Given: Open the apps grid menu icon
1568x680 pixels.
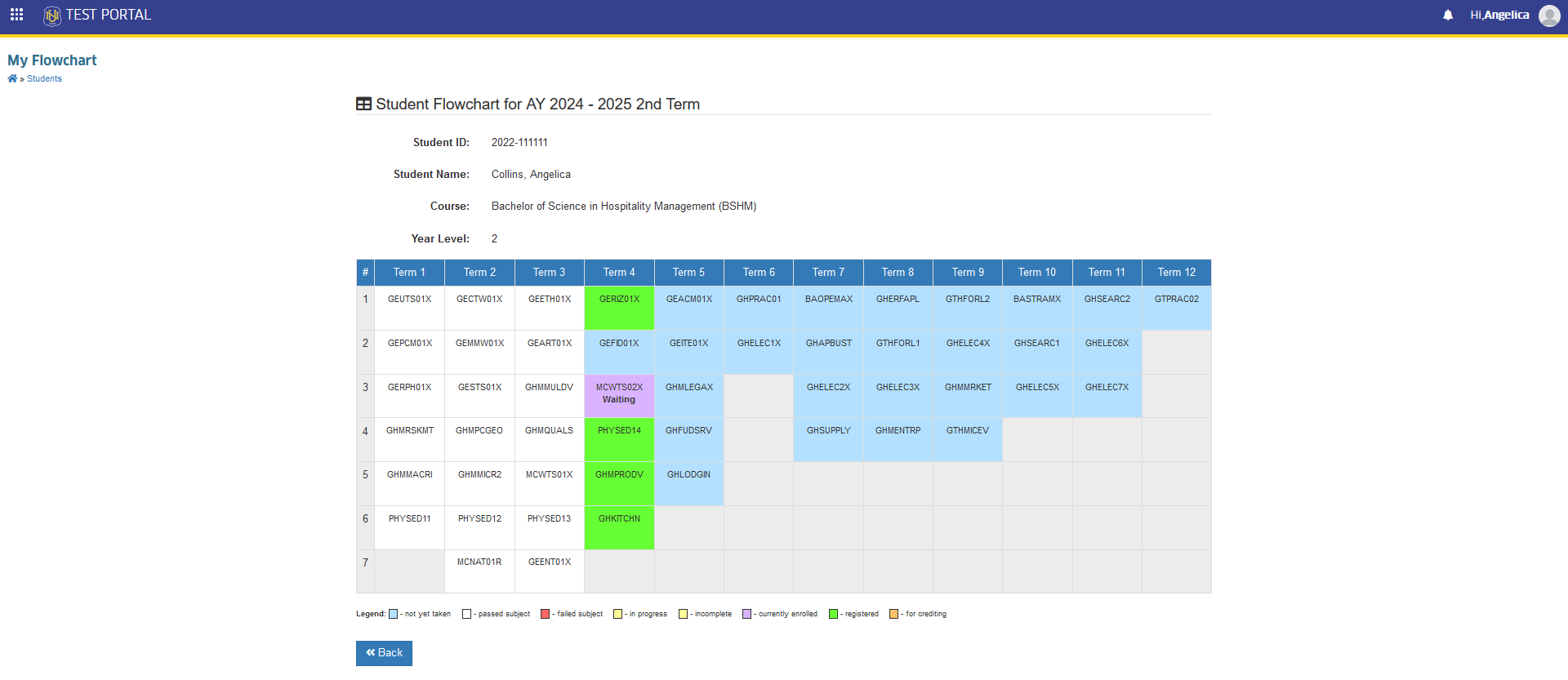Looking at the screenshot, I should point(16,15).
